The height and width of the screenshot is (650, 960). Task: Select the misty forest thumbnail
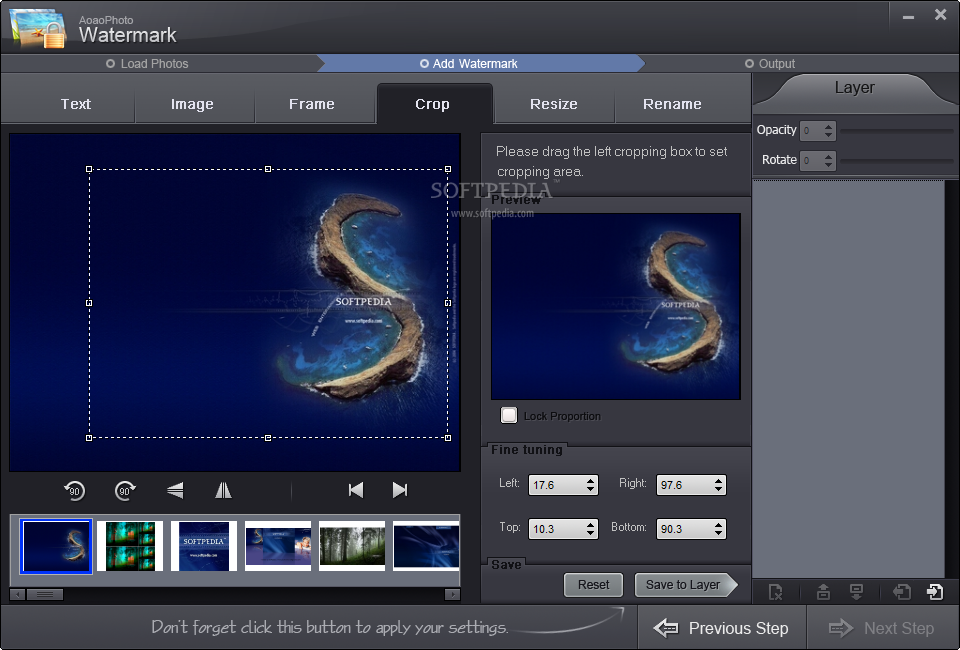pyautogui.click(x=352, y=546)
